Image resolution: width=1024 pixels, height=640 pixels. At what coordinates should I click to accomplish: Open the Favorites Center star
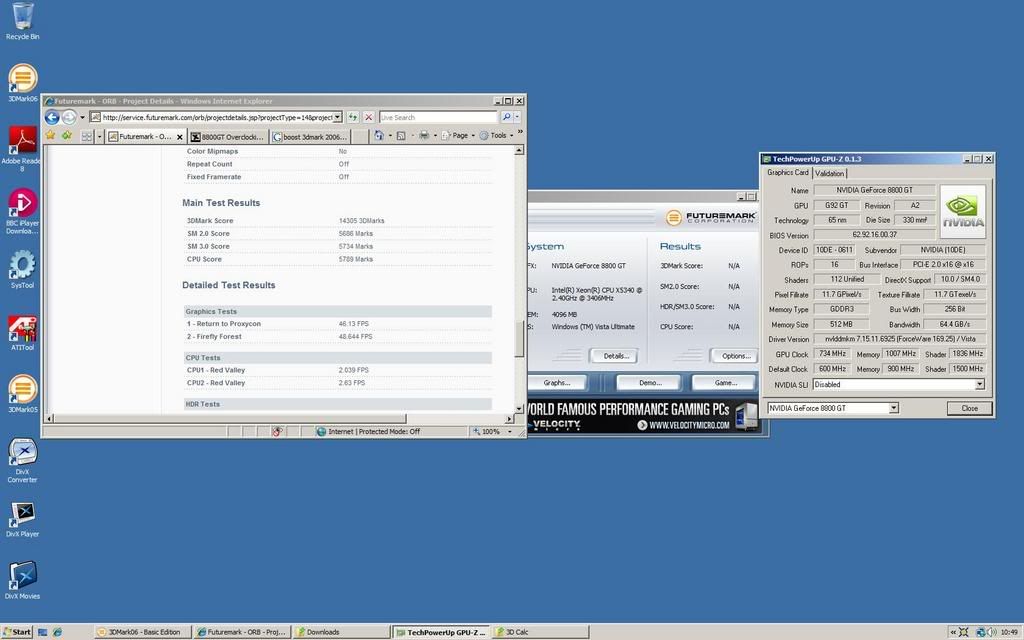(51, 135)
